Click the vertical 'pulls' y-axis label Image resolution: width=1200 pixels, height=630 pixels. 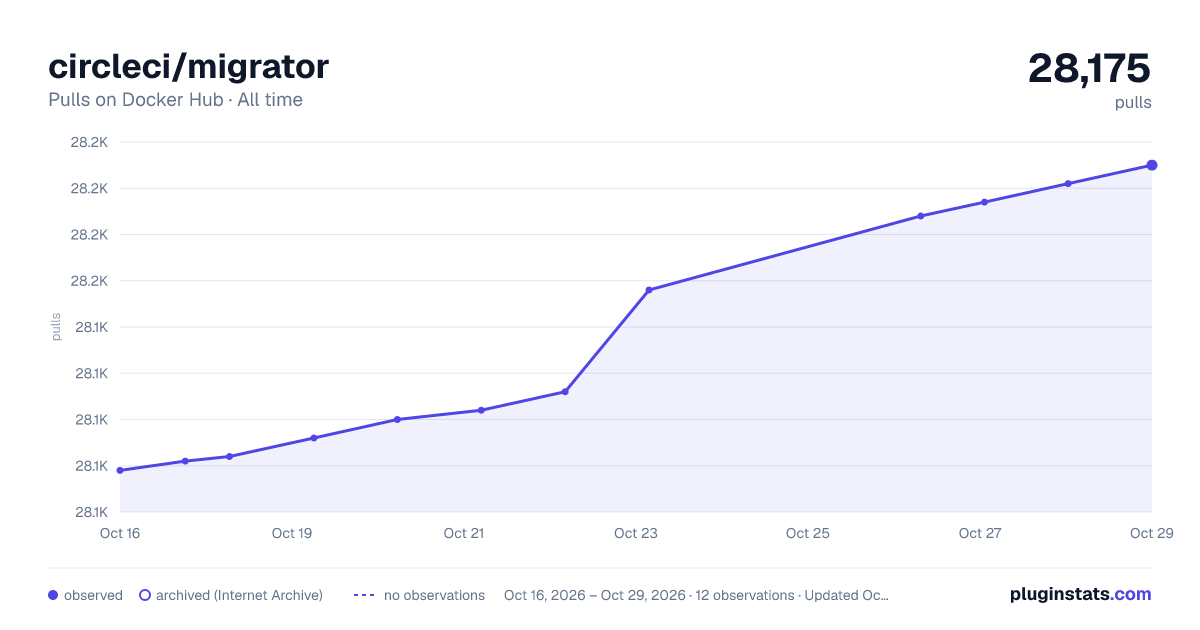tap(56, 327)
